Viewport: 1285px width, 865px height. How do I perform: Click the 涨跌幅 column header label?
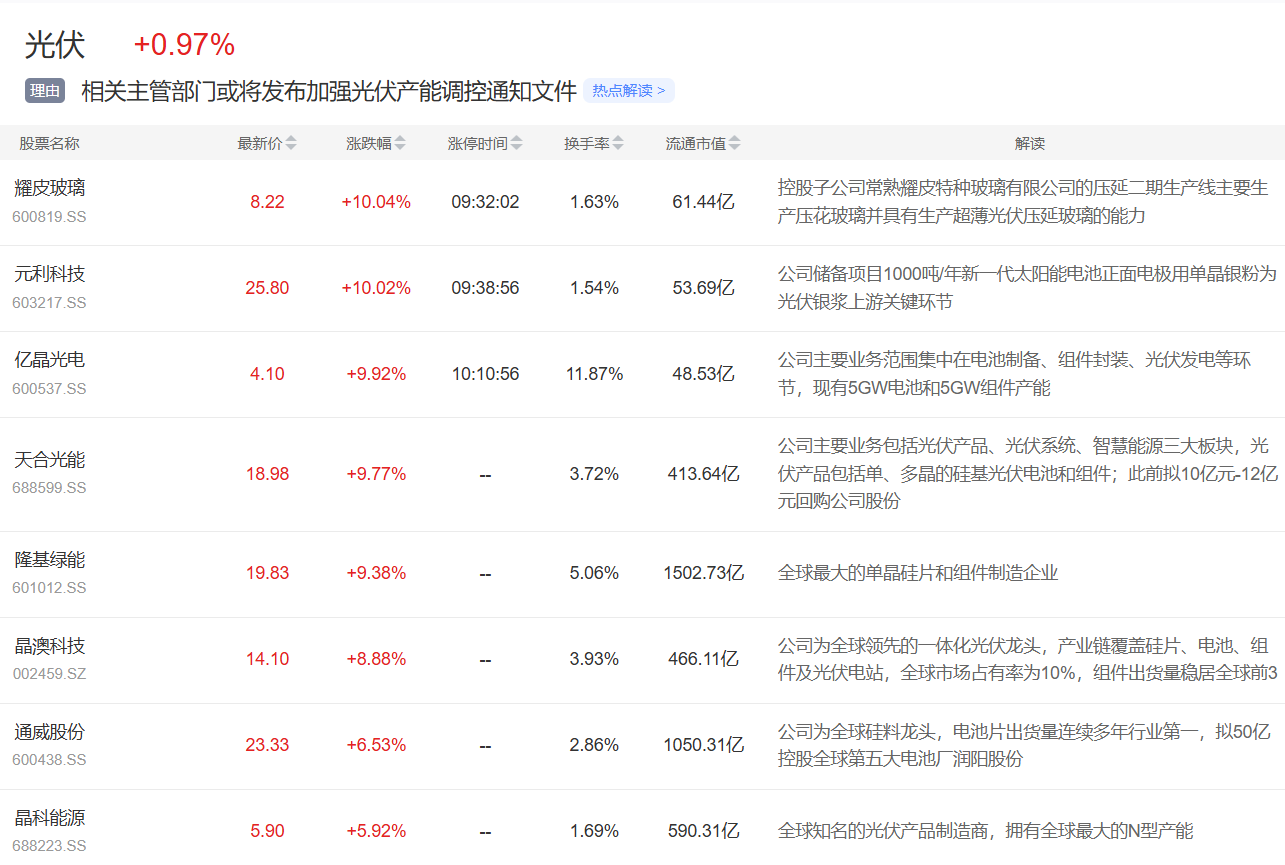coord(369,143)
